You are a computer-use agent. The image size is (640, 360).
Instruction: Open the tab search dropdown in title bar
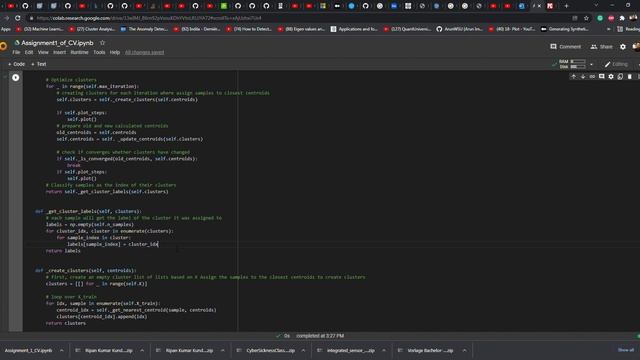click(x=596, y=6)
